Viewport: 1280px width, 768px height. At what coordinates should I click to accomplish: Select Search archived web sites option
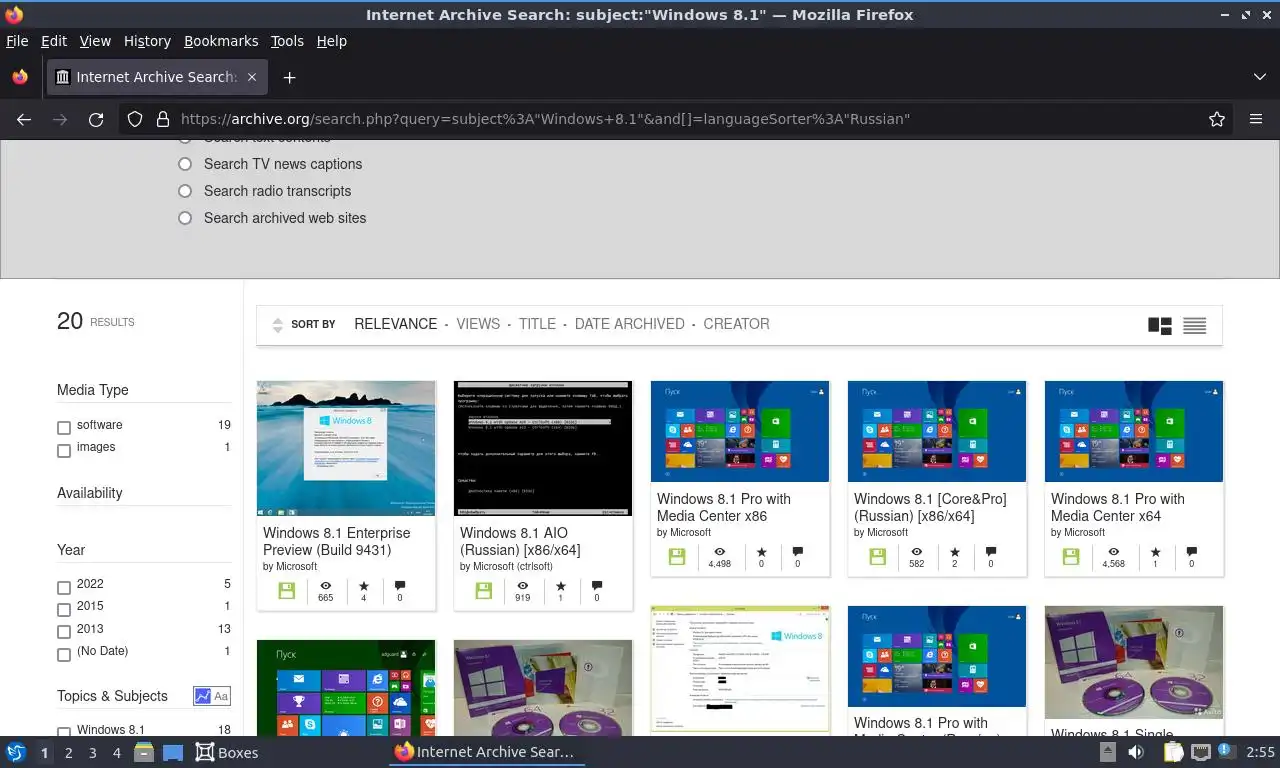(184, 218)
